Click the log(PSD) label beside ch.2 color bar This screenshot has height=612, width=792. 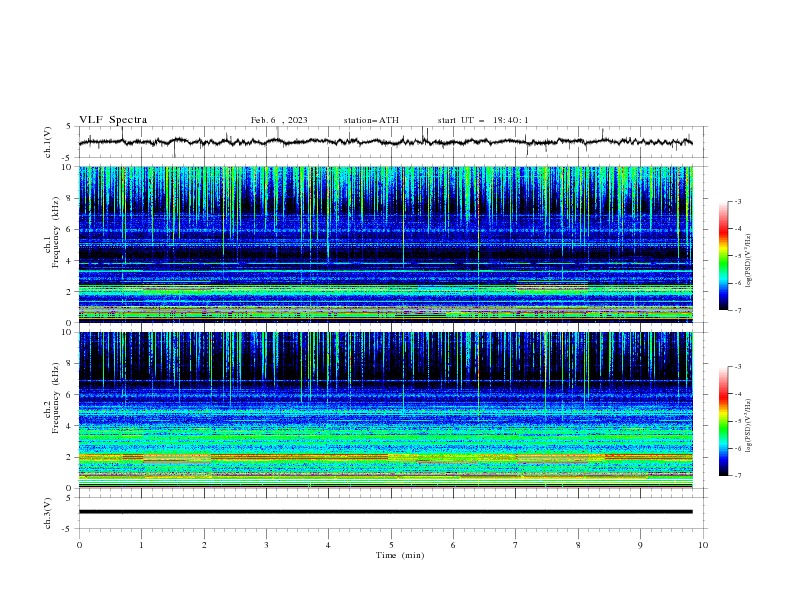click(748, 425)
